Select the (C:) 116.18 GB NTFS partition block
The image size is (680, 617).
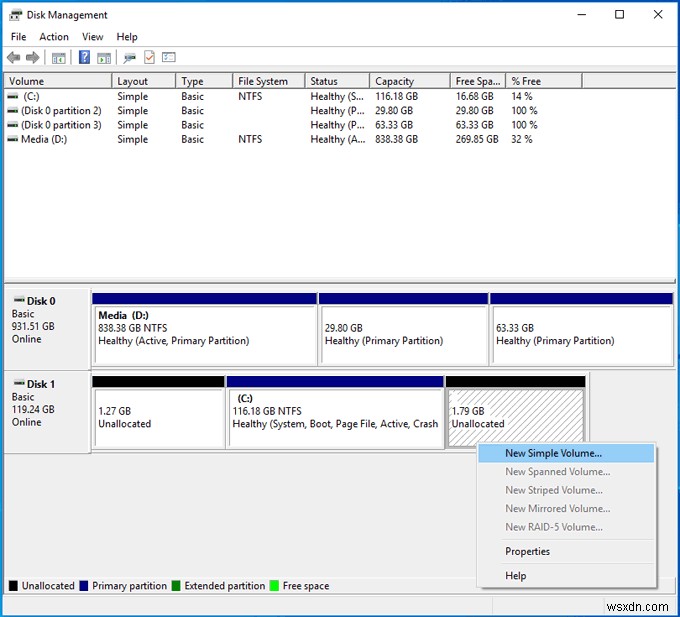point(335,418)
